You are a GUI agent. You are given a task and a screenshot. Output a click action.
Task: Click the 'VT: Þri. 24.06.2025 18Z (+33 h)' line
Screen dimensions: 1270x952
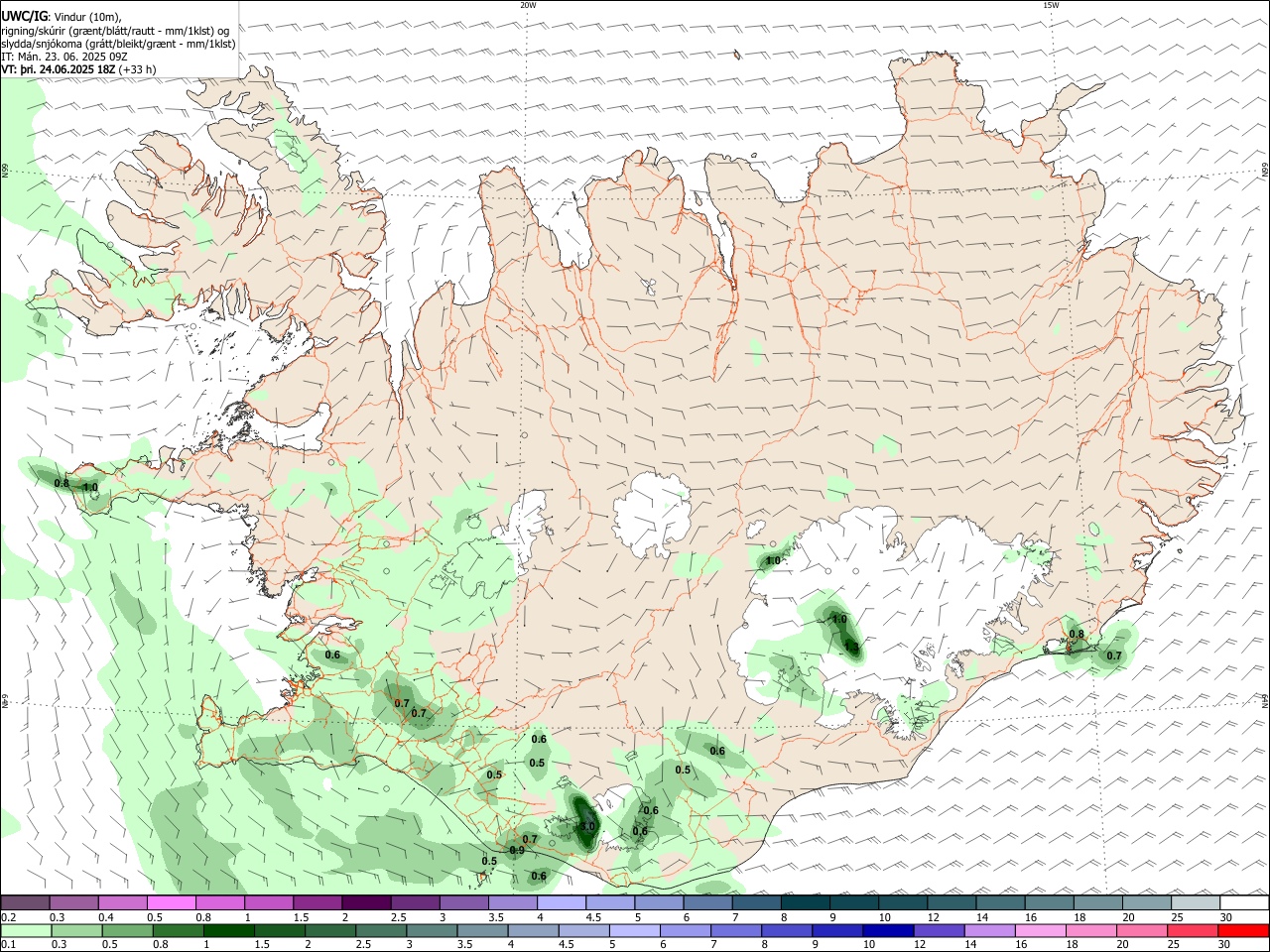78,69
